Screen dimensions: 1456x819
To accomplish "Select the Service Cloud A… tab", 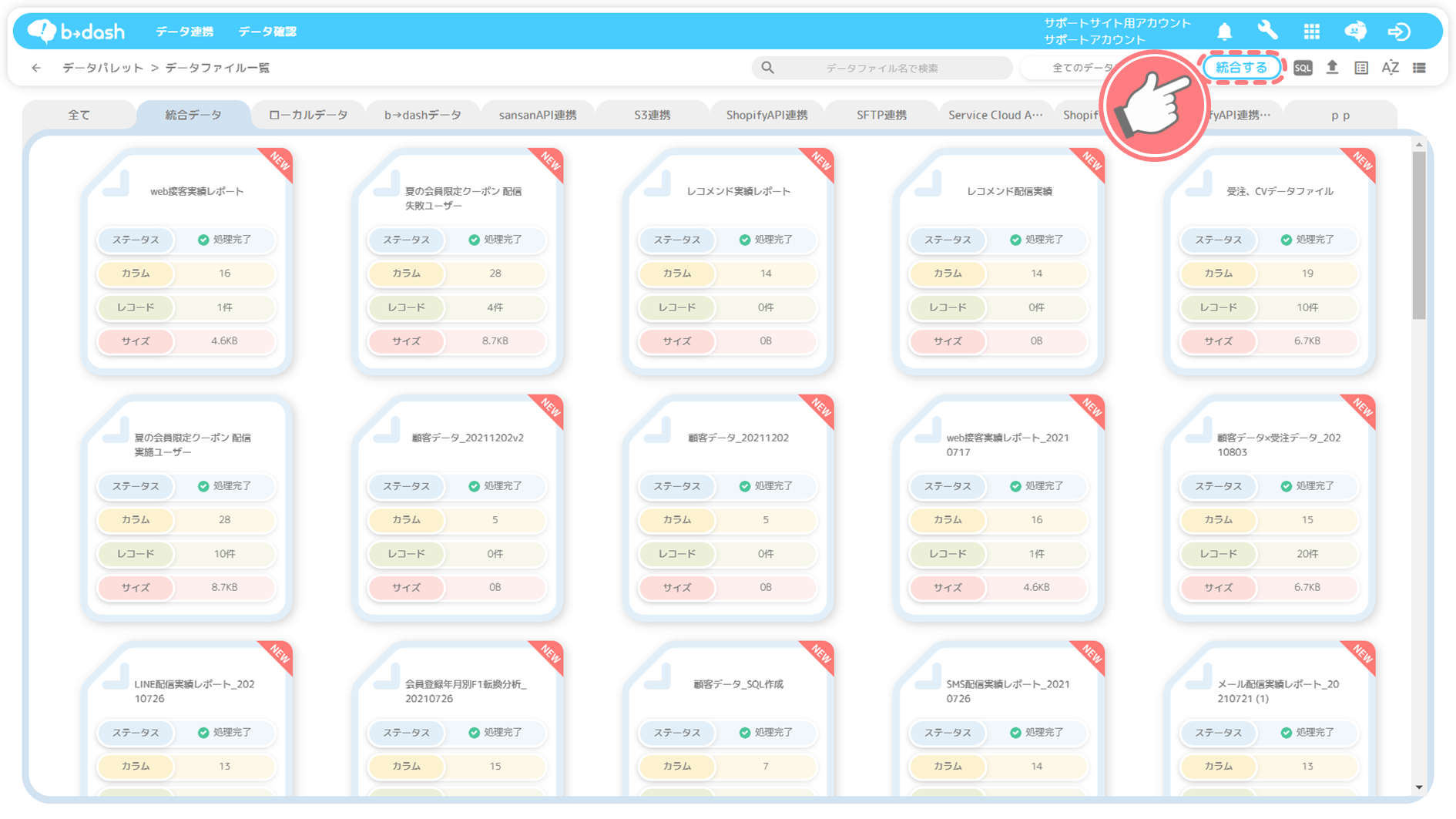I will point(995,115).
